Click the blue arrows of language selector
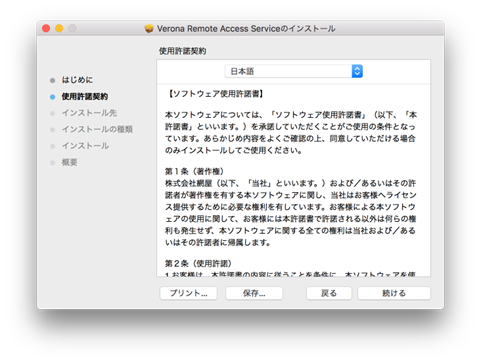The width and height of the screenshot is (481, 362). (x=357, y=71)
